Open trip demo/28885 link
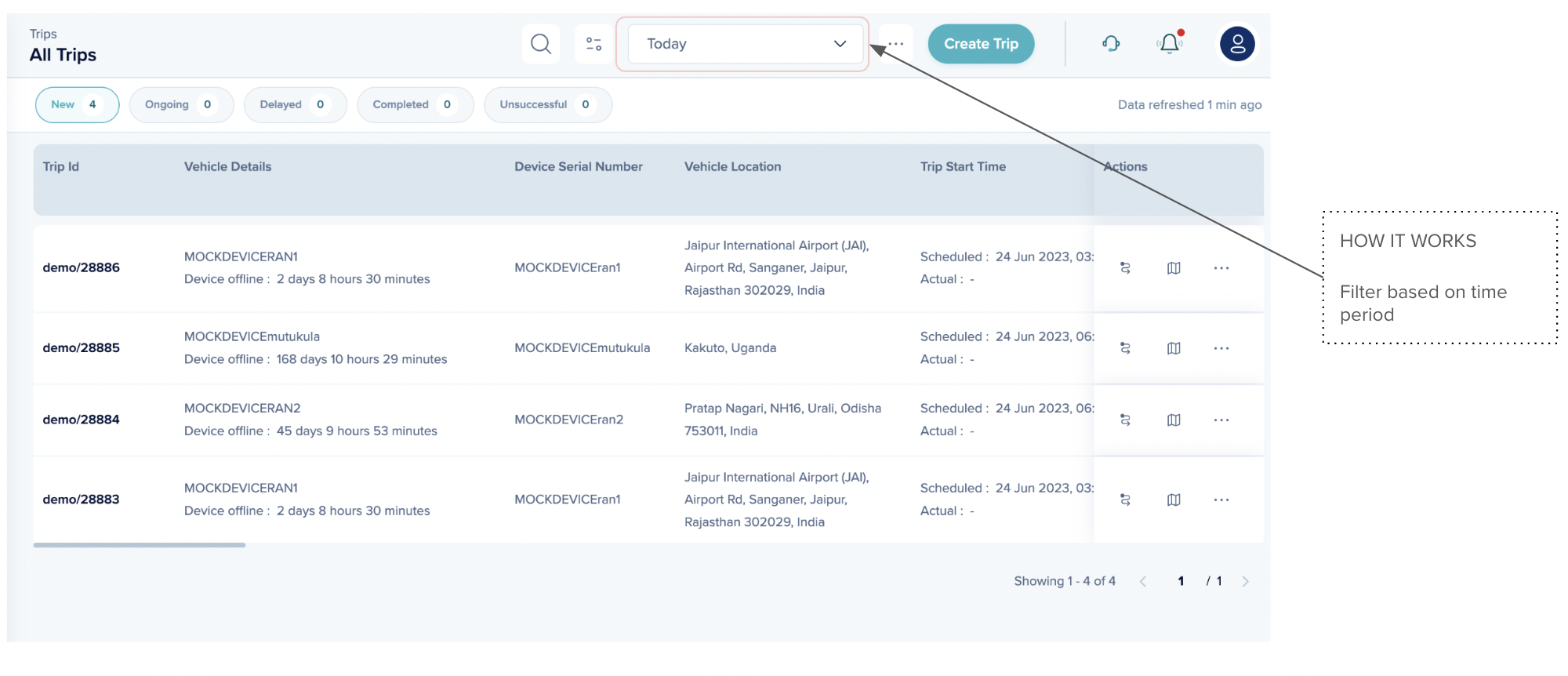 (x=82, y=348)
